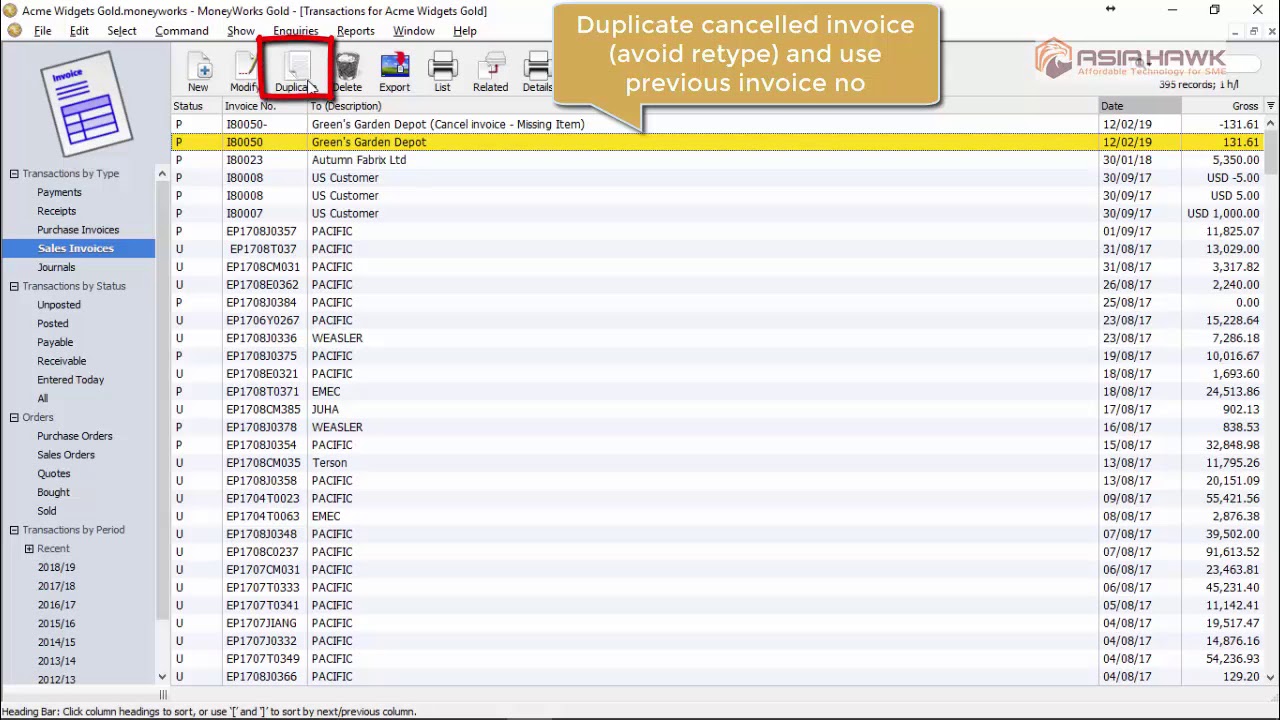The height and width of the screenshot is (720, 1280).
Task: Click the Duplicate toolbar icon
Action: tap(296, 71)
